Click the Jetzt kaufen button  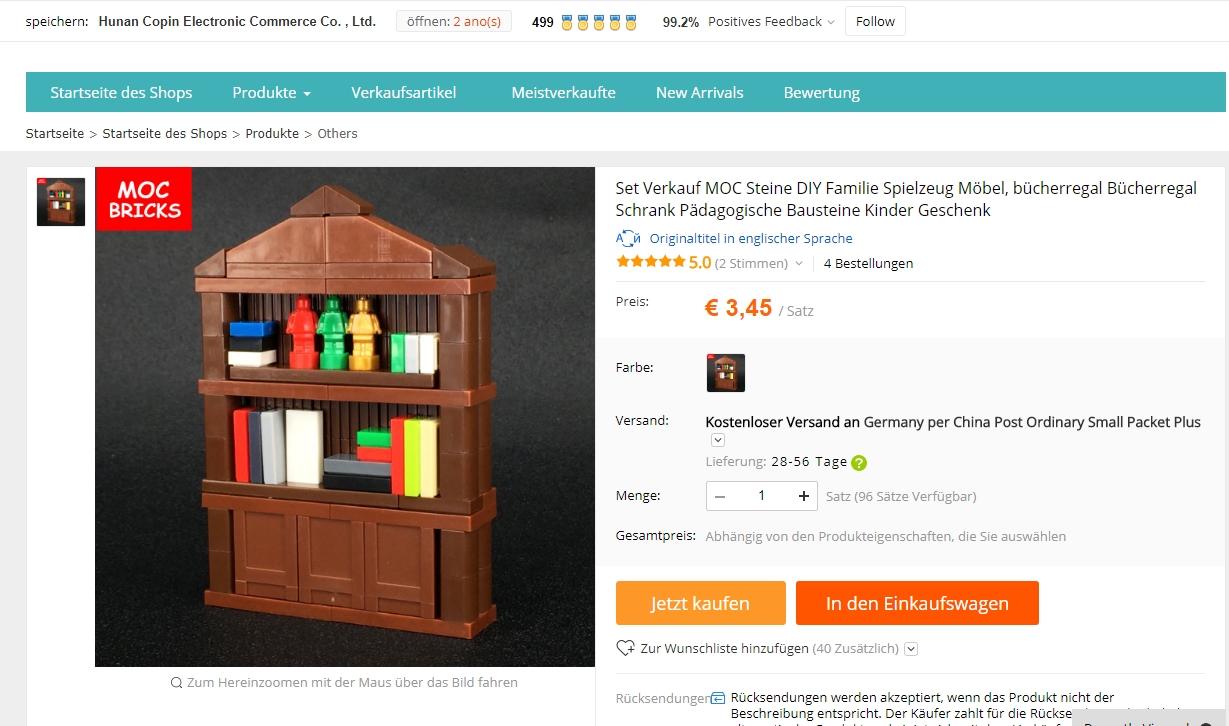pyautogui.click(x=701, y=603)
